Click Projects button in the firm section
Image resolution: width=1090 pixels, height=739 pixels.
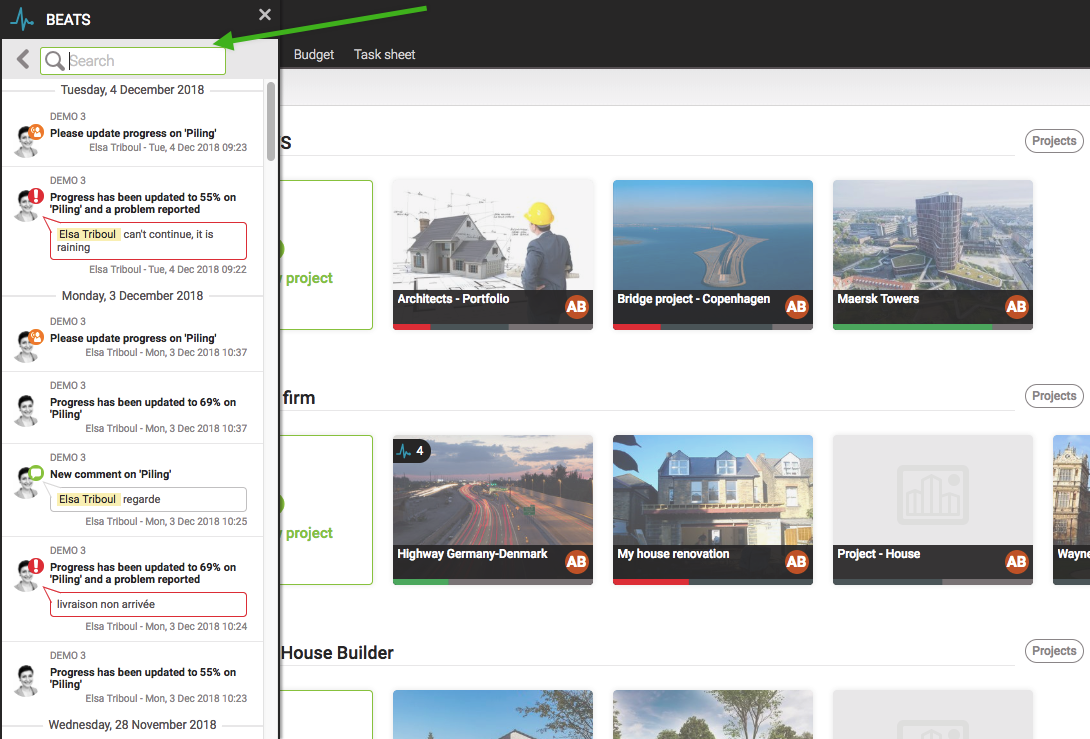click(1054, 396)
